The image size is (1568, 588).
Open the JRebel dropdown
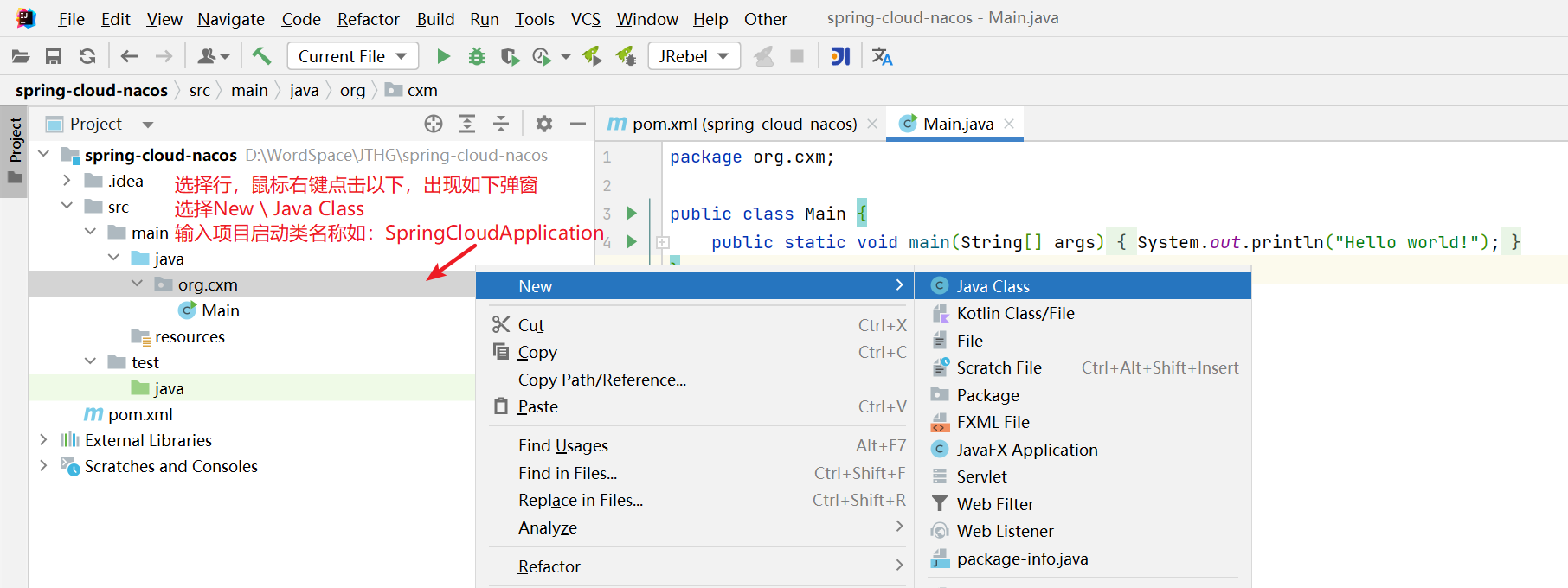(x=694, y=56)
